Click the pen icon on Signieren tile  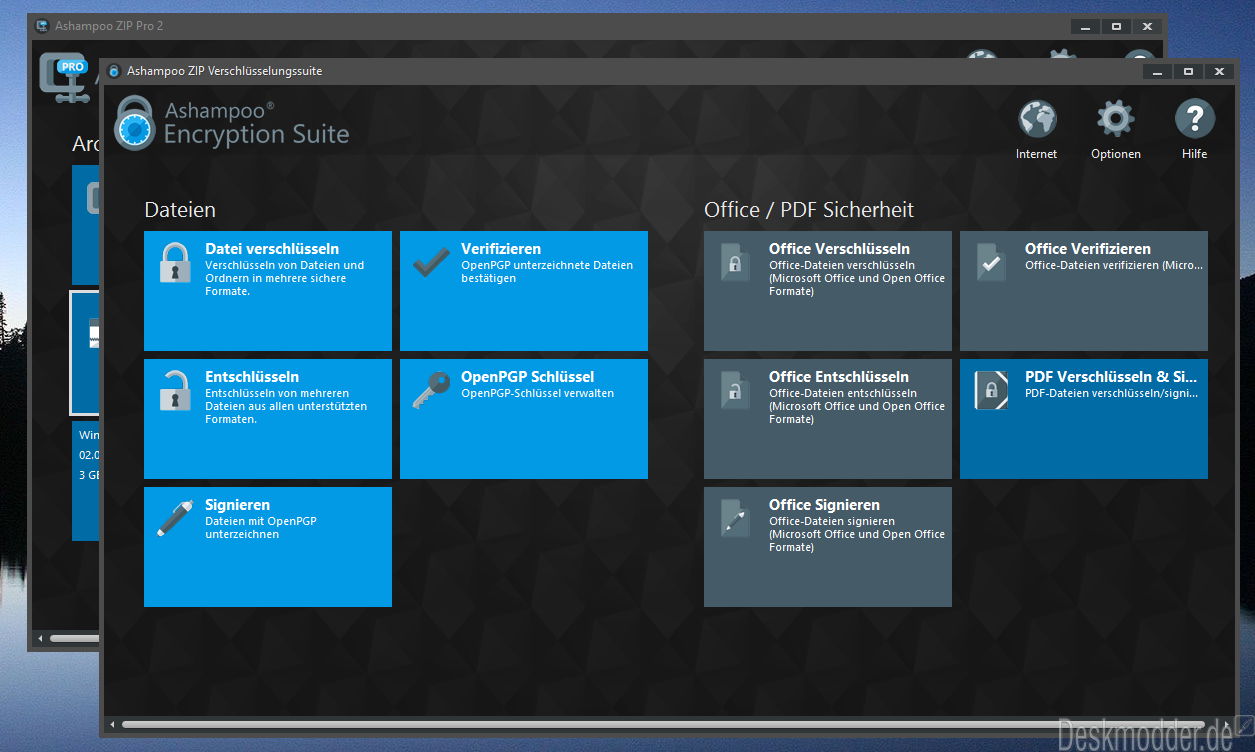(x=175, y=518)
